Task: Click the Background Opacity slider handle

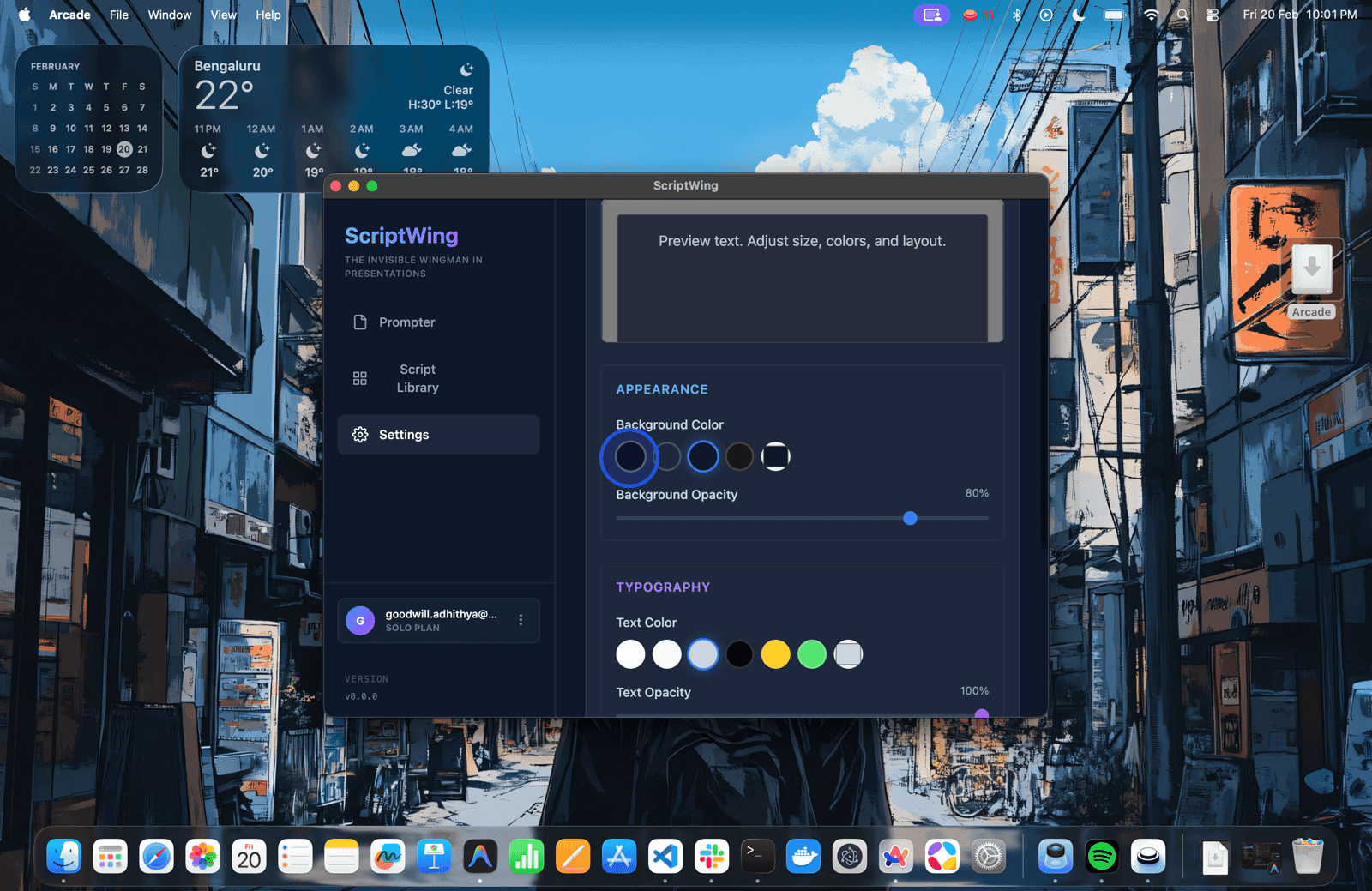Action: click(x=910, y=518)
